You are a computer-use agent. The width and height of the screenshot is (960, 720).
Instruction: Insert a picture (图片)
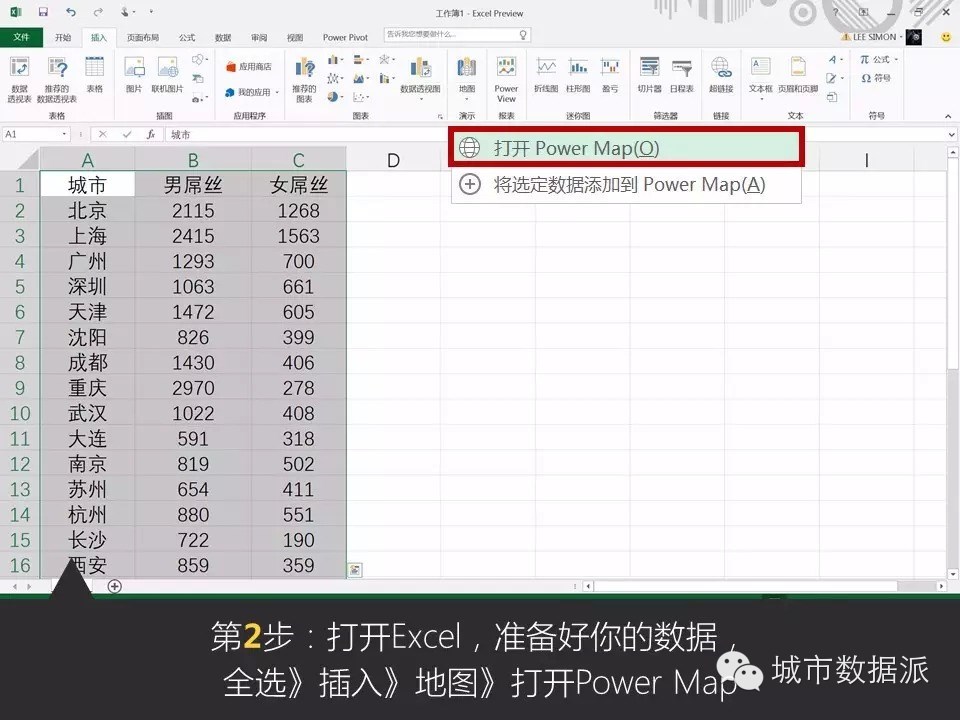134,75
